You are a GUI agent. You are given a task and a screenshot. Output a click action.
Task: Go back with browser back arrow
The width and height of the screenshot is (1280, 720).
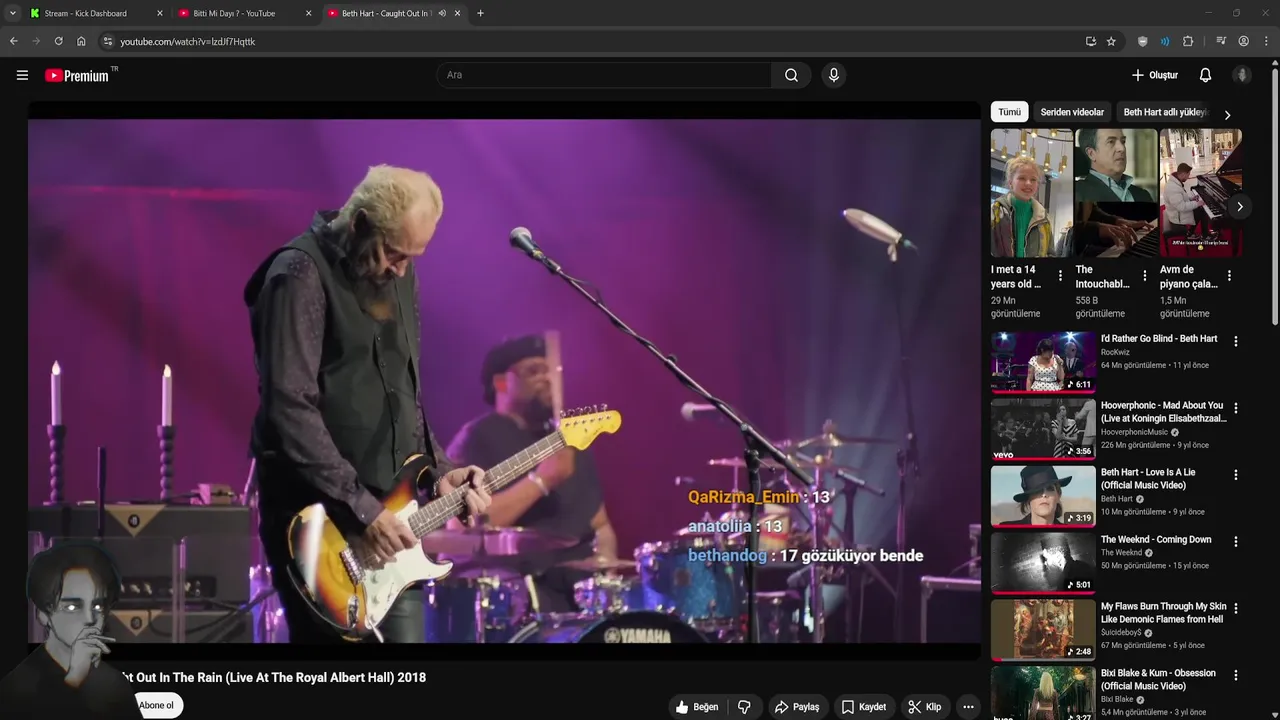coord(13,41)
